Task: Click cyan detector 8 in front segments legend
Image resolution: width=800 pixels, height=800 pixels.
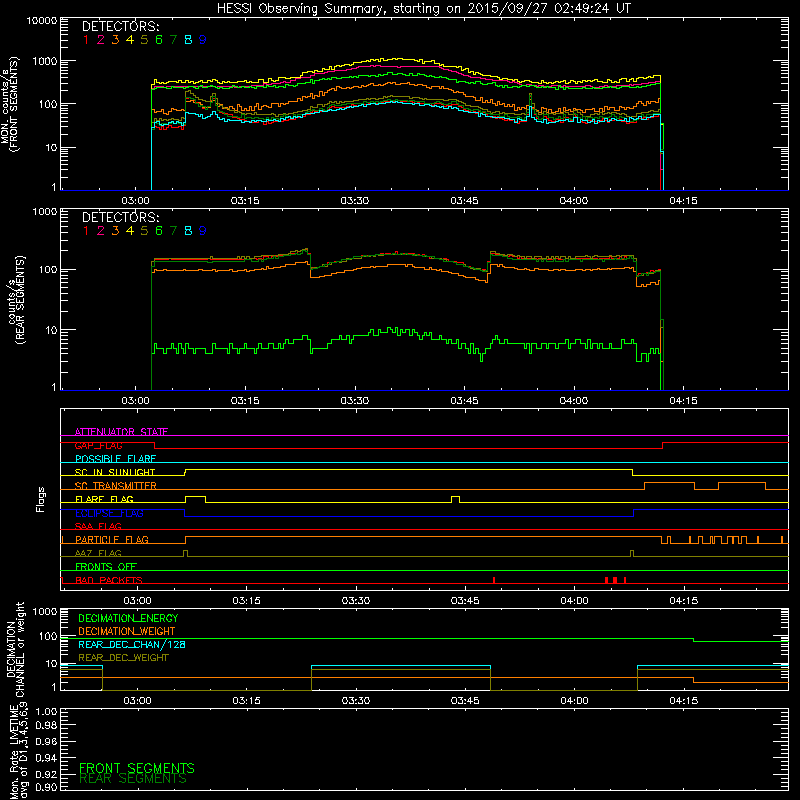Action: 188,40
